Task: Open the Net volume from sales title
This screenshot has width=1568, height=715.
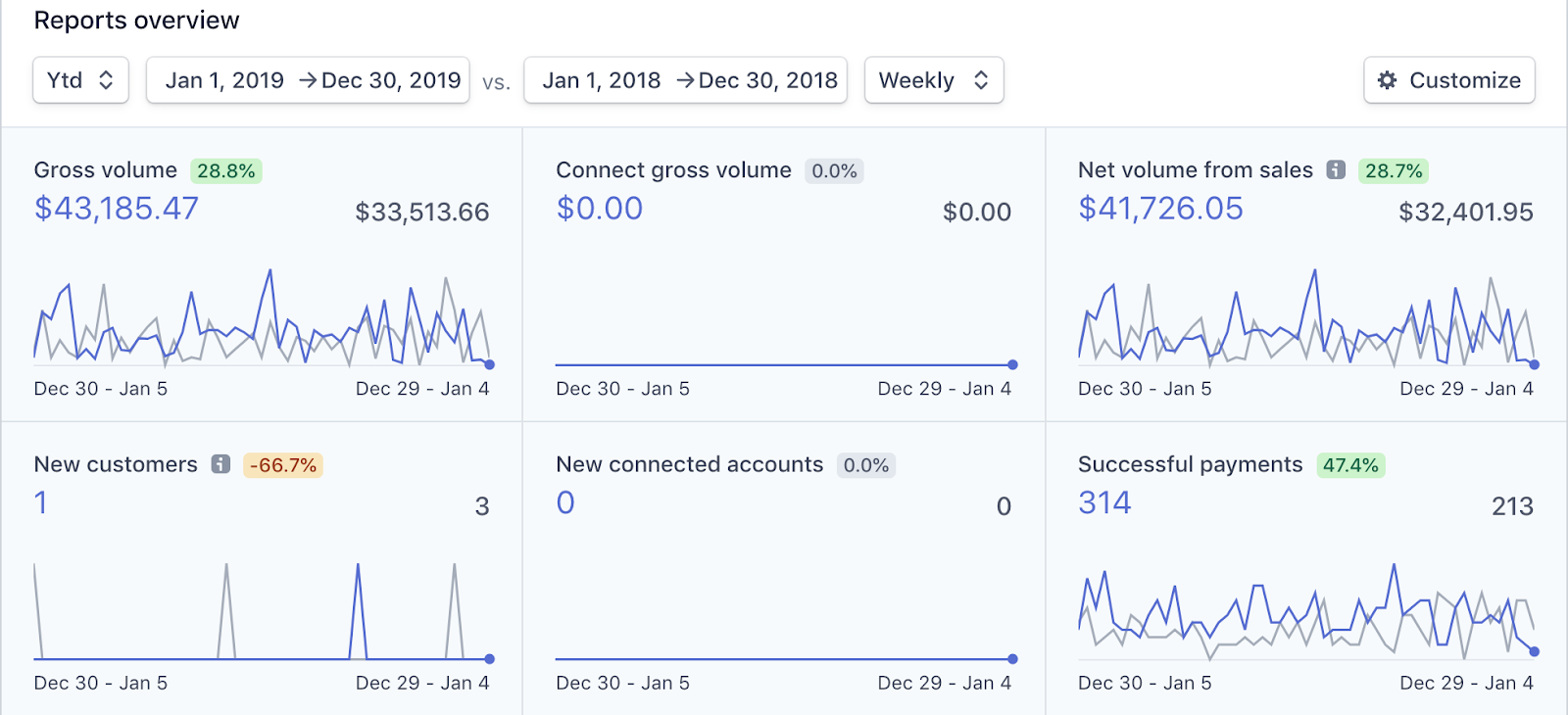Action: (1196, 170)
